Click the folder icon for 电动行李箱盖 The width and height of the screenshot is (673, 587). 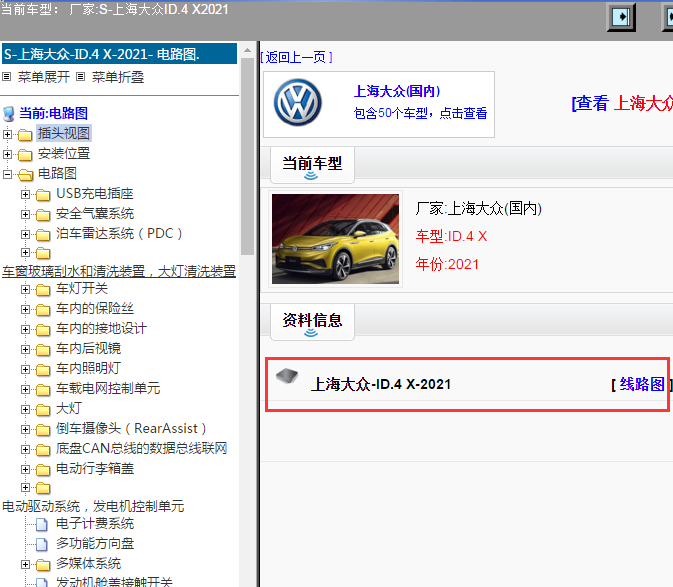tap(43, 469)
